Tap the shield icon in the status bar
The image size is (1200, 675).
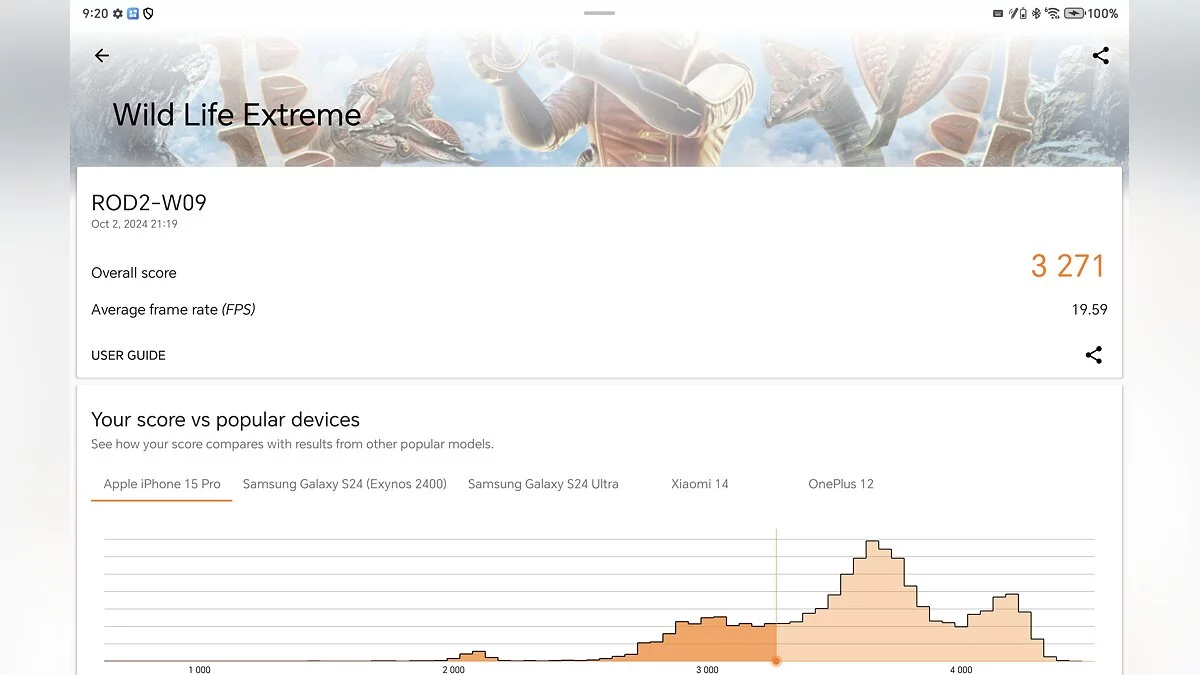tap(148, 14)
